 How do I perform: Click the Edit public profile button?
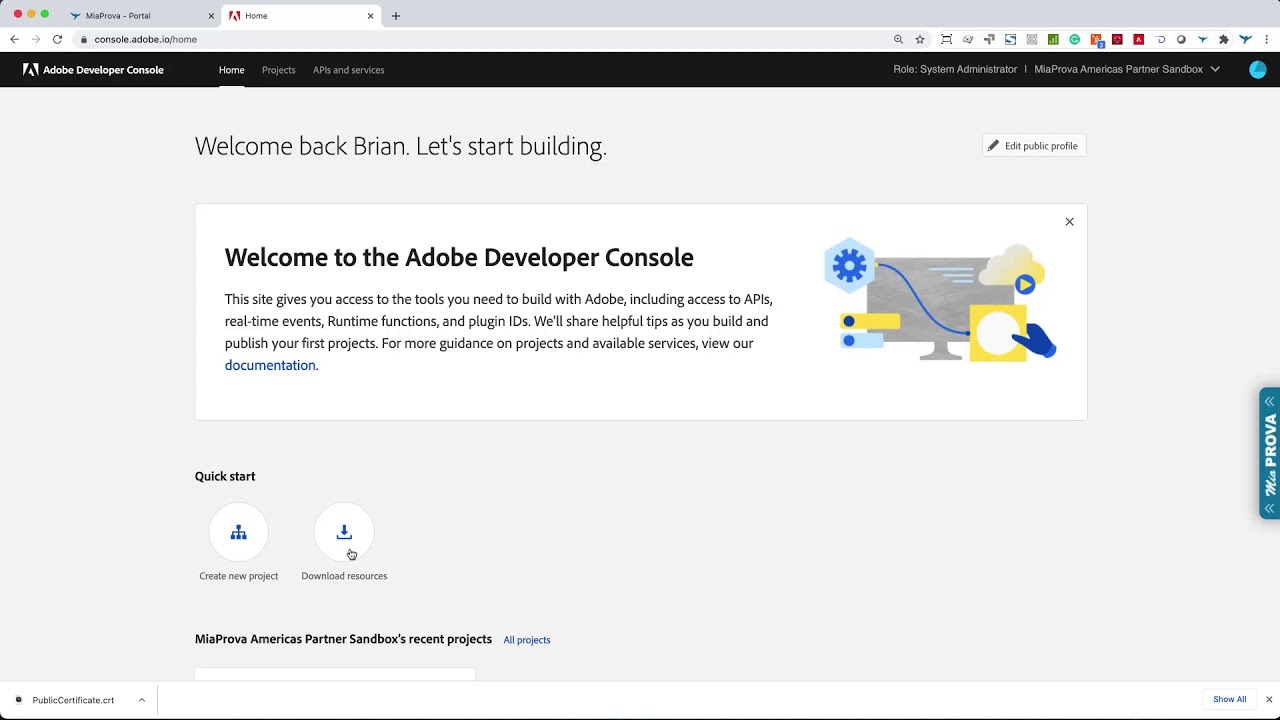pos(1034,146)
